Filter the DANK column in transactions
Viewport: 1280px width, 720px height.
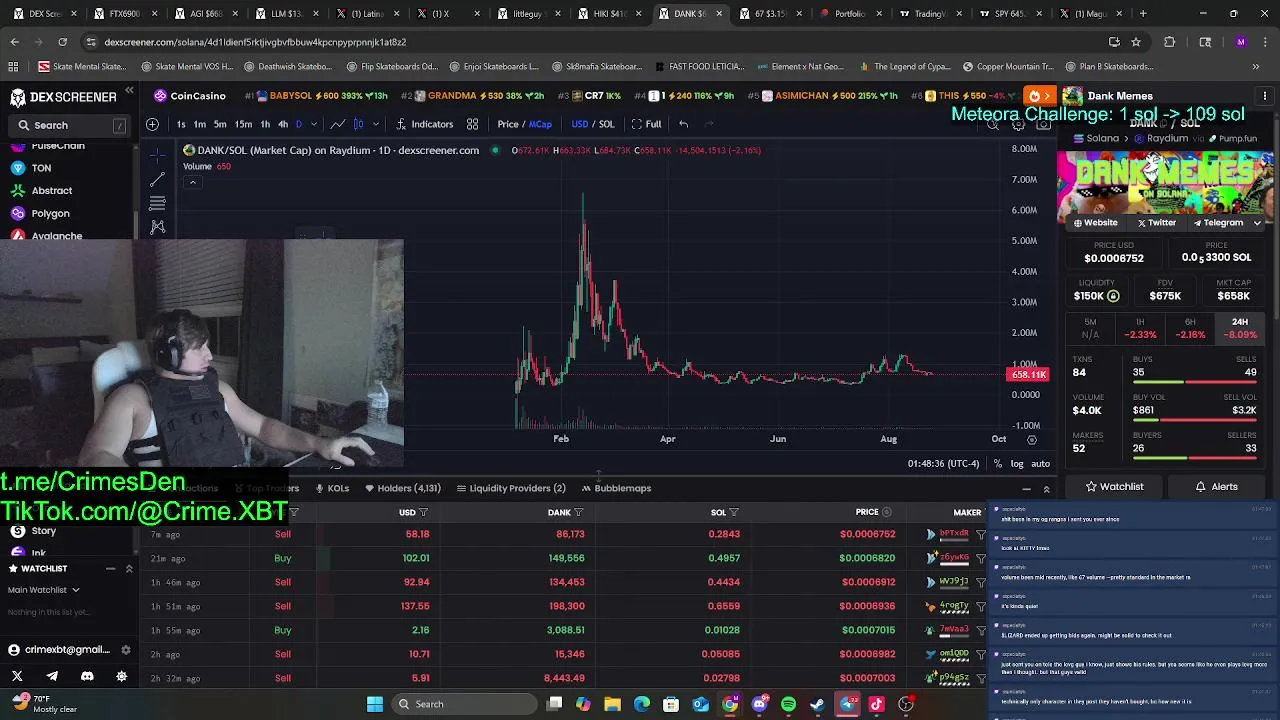(578, 513)
